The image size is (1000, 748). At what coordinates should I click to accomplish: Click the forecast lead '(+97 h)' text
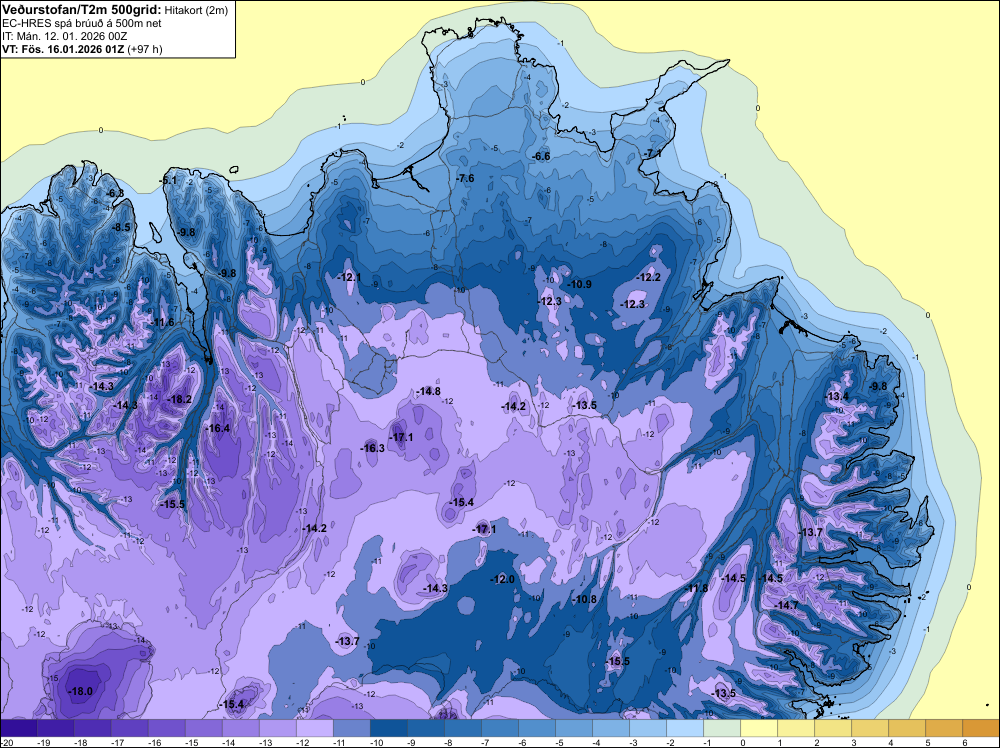pos(145,49)
